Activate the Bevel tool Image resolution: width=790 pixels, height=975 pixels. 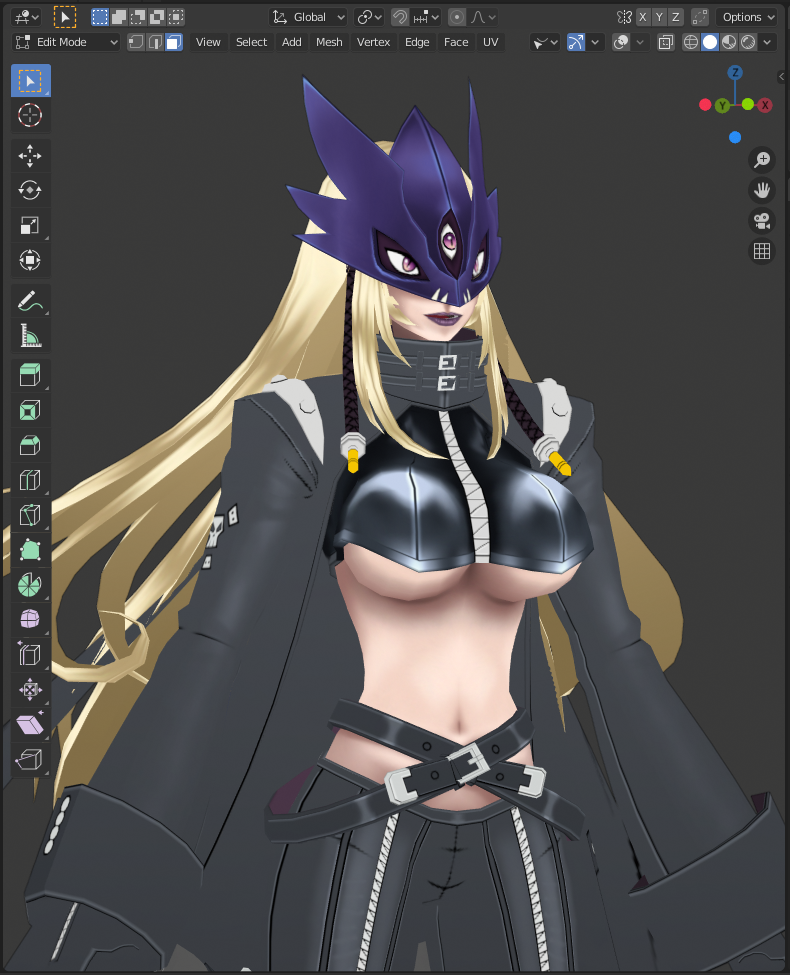[30, 445]
